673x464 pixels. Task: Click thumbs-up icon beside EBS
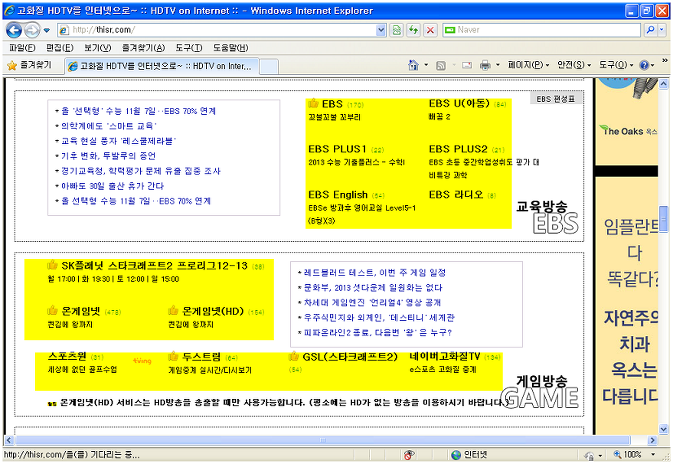pos(313,103)
